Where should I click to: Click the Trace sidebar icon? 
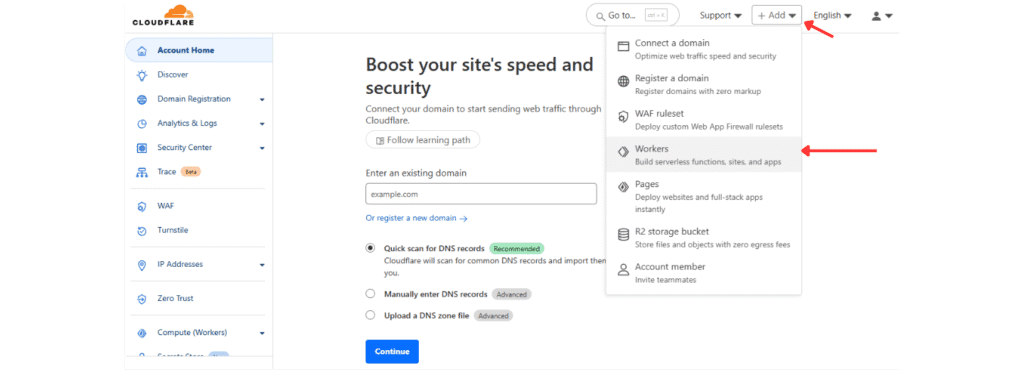point(142,172)
